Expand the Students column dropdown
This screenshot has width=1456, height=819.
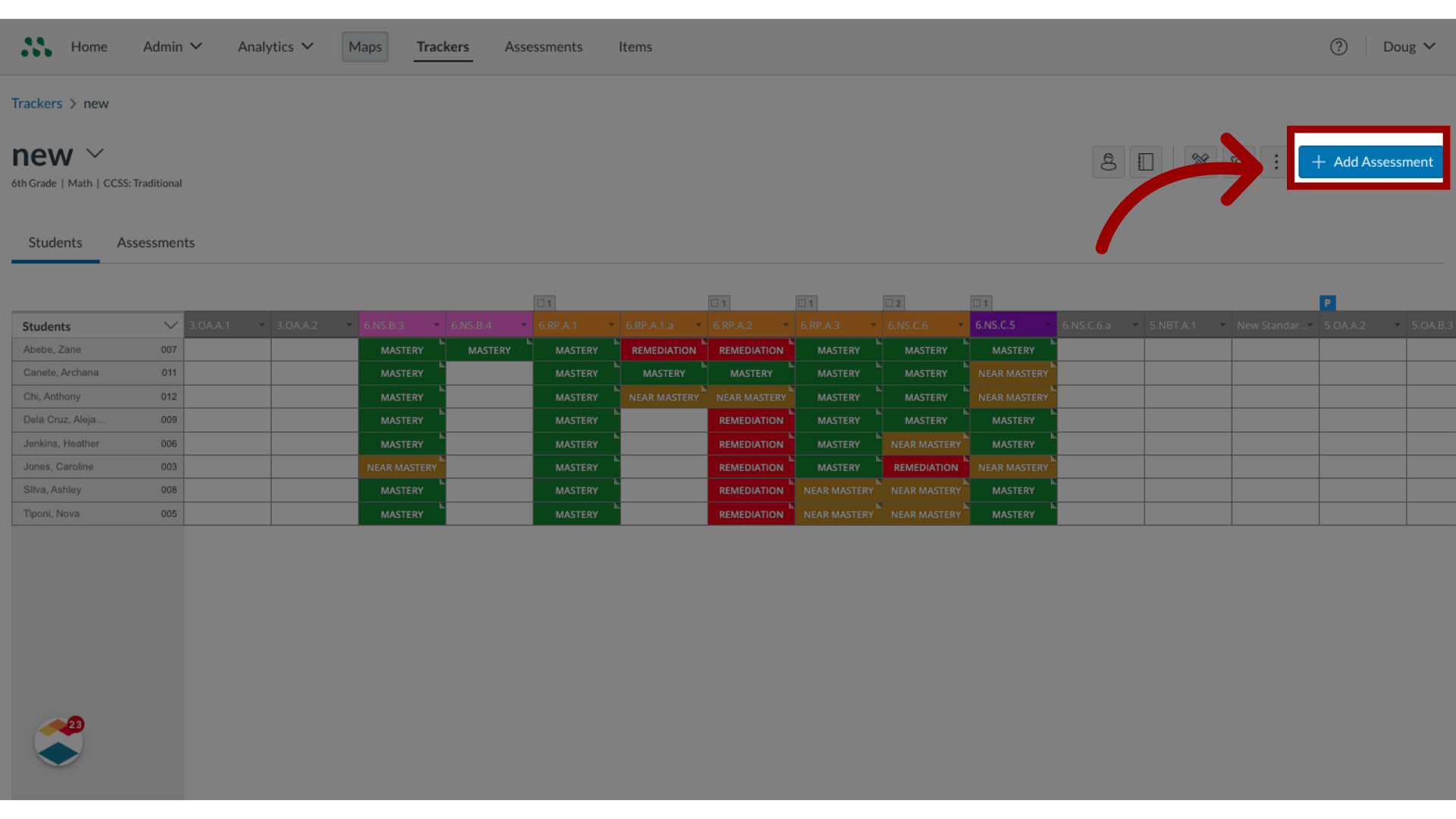(168, 325)
